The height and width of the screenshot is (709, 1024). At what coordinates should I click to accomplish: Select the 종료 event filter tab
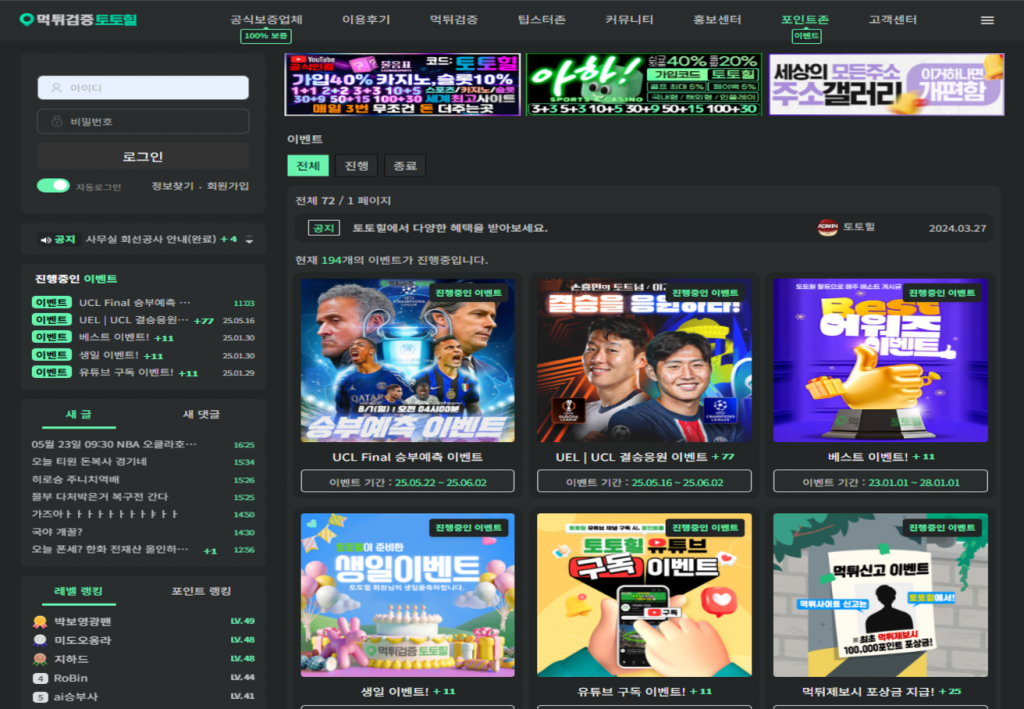coord(405,166)
